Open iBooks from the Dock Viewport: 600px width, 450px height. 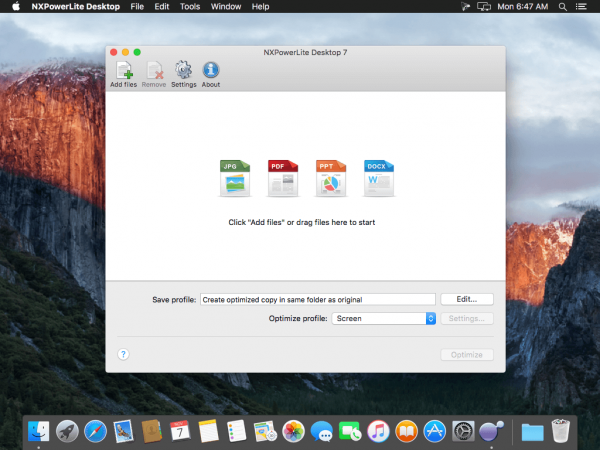coord(406,431)
